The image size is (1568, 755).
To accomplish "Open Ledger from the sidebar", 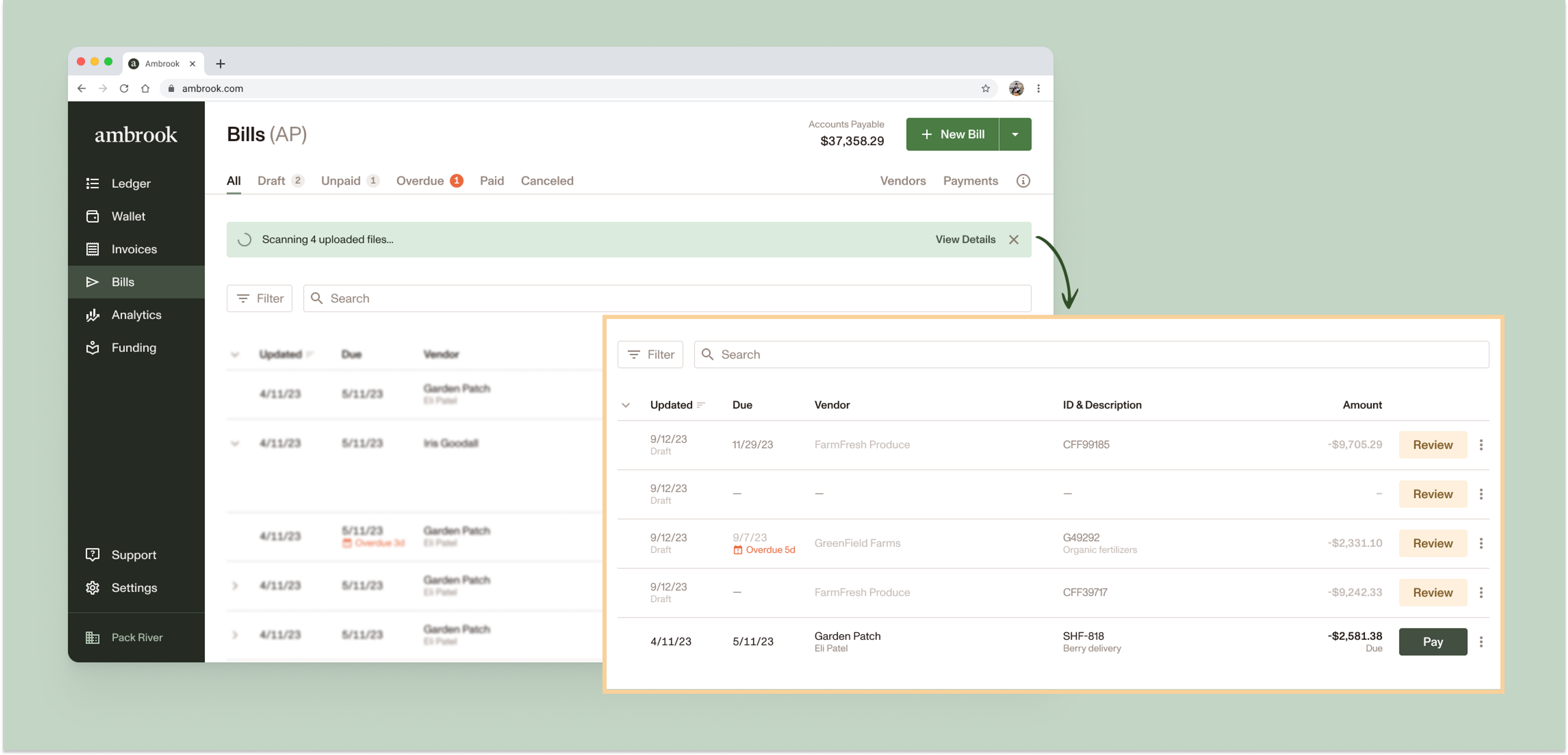I will pos(130,183).
